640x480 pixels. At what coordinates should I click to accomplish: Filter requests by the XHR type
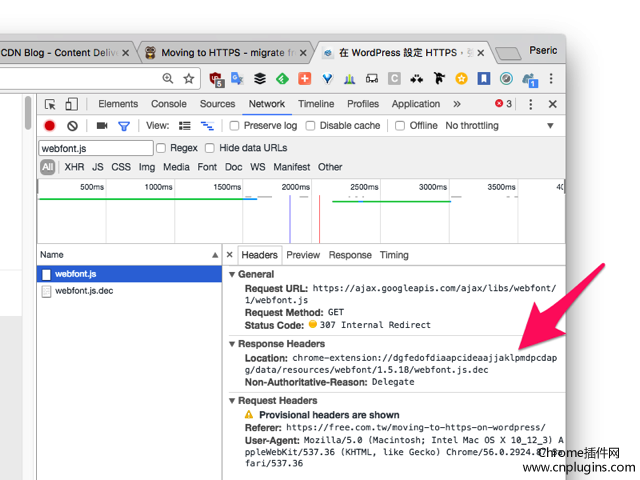(74, 167)
